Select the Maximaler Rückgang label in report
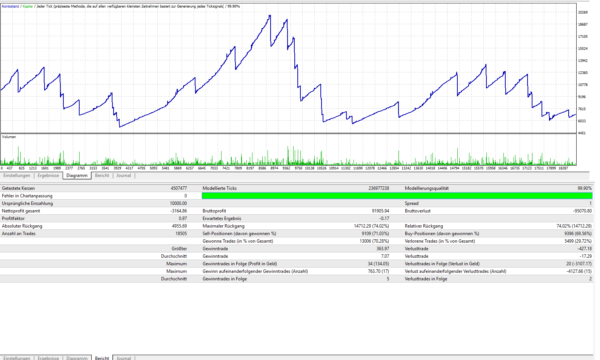The image size is (600, 360). coord(223,226)
